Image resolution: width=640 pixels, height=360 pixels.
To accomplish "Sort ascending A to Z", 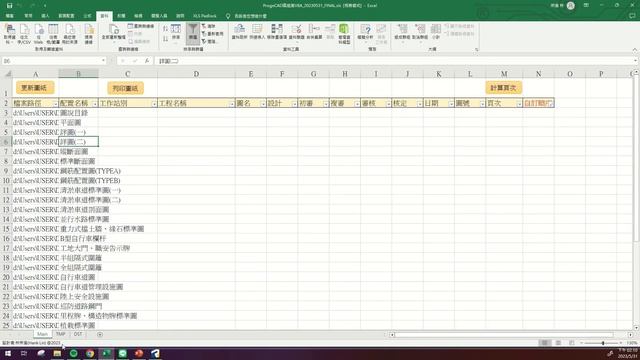I will point(165,29).
